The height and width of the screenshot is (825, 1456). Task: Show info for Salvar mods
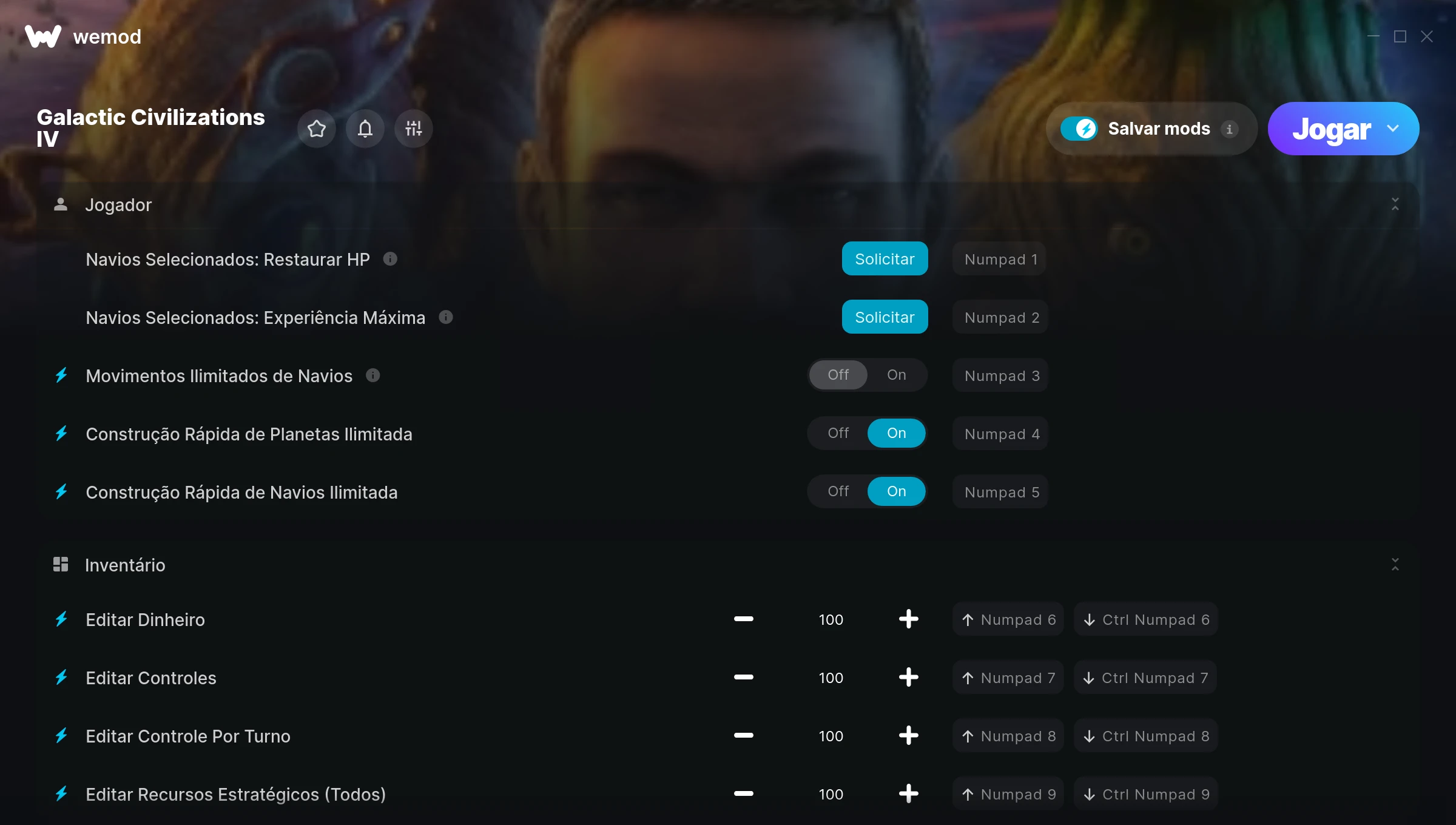[1230, 129]
